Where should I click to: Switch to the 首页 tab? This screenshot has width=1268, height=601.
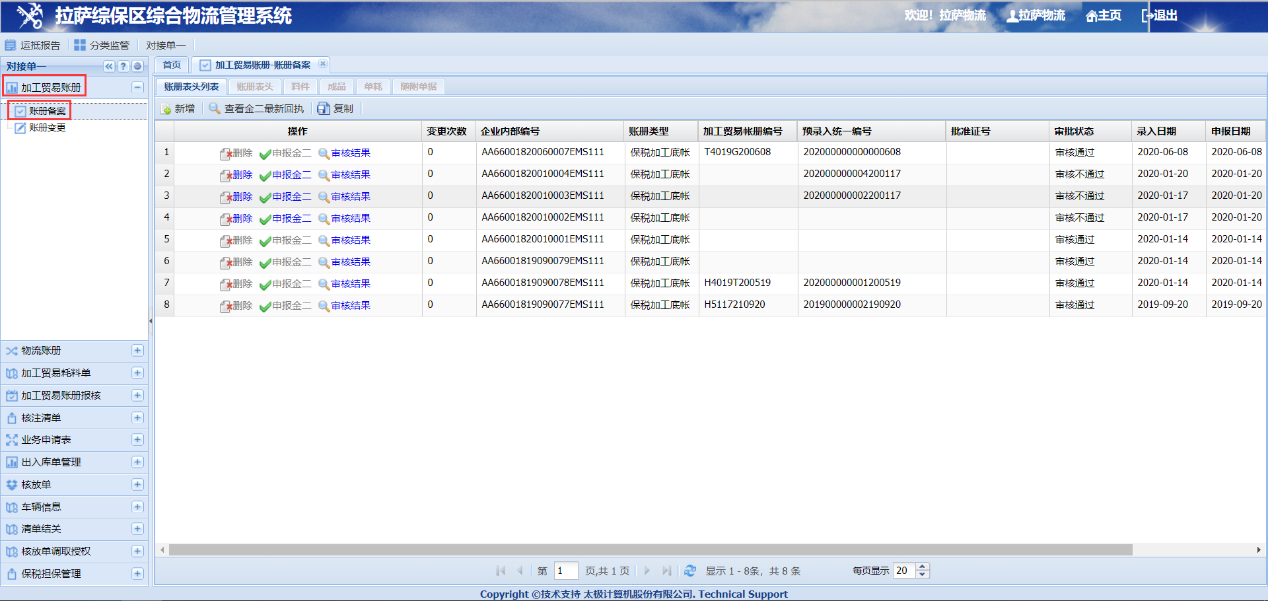click(172, 65)
